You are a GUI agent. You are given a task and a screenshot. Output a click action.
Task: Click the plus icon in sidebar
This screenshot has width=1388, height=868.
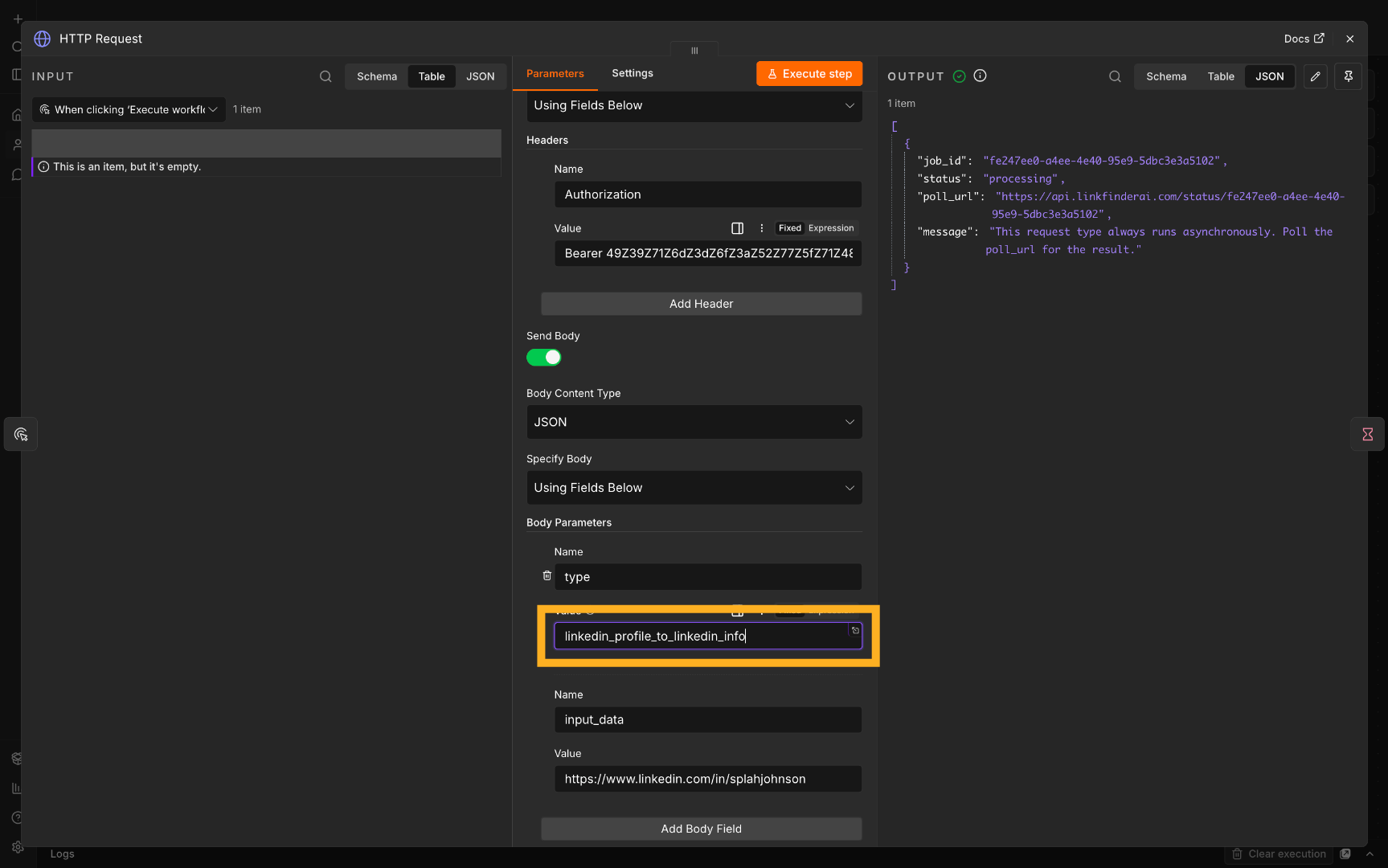tap(18, 18)
